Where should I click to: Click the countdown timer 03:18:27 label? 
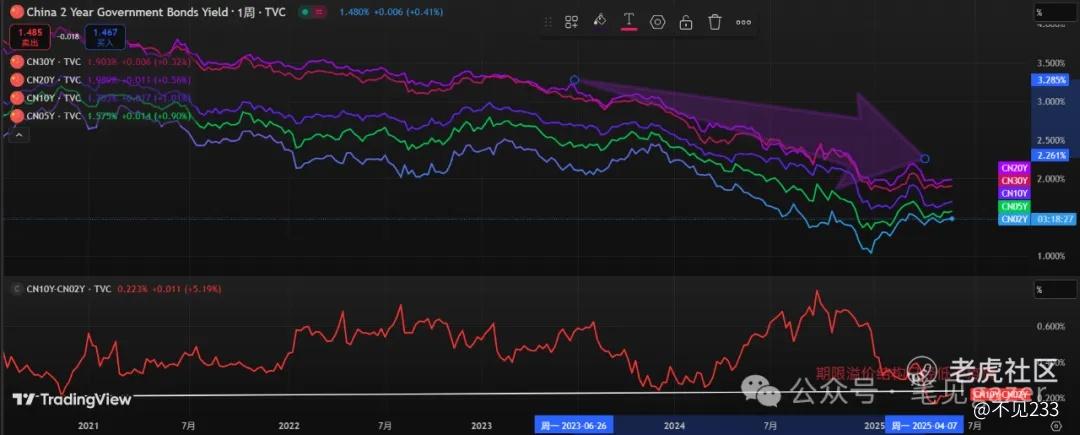tap(1057, 219)
